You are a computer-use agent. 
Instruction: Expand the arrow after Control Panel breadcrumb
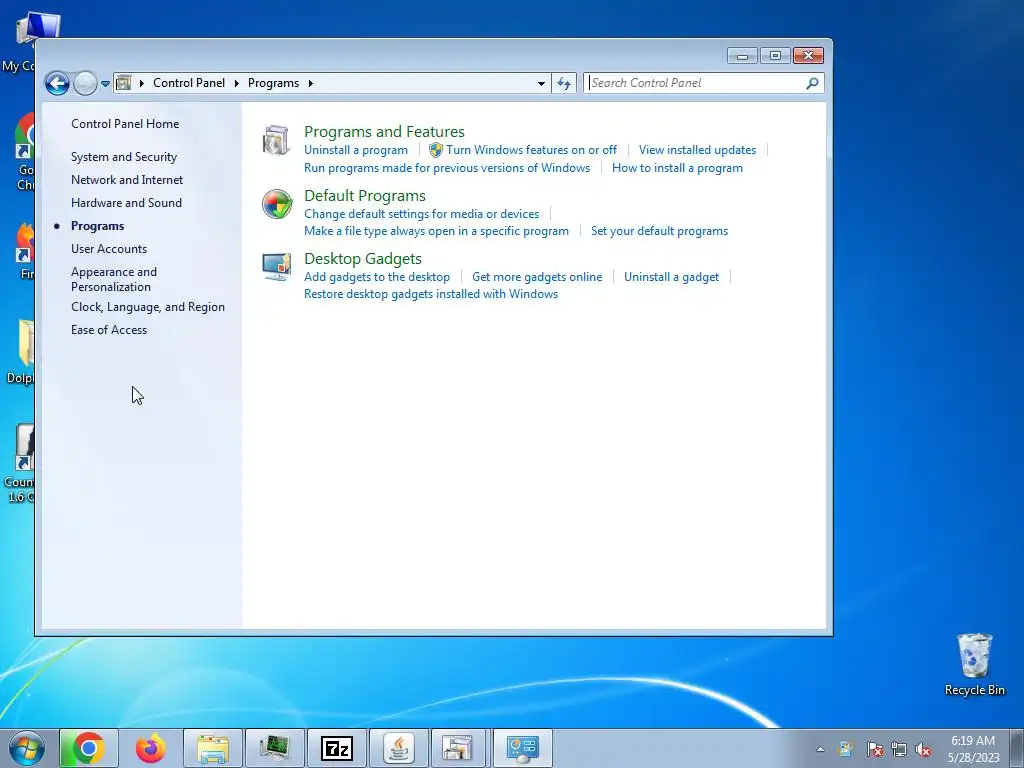tap(236, 83)
